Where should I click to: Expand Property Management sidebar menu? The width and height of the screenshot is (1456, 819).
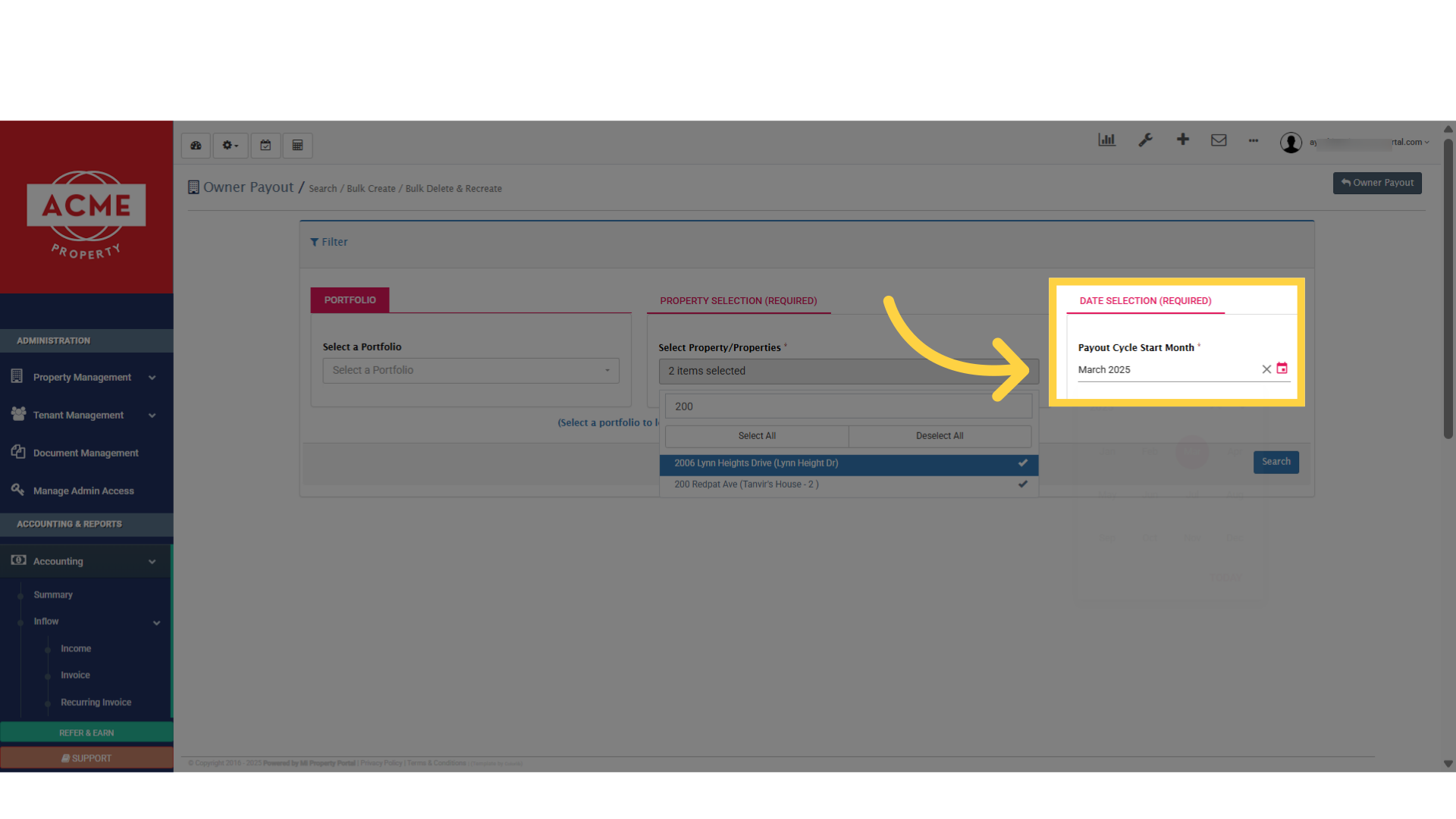[86, 378]
